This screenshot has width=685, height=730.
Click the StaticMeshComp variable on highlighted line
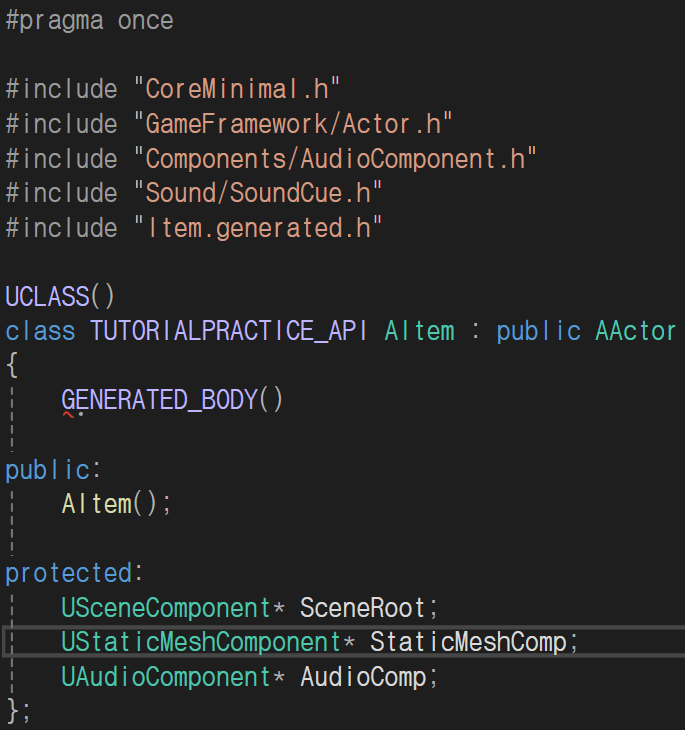468,642
